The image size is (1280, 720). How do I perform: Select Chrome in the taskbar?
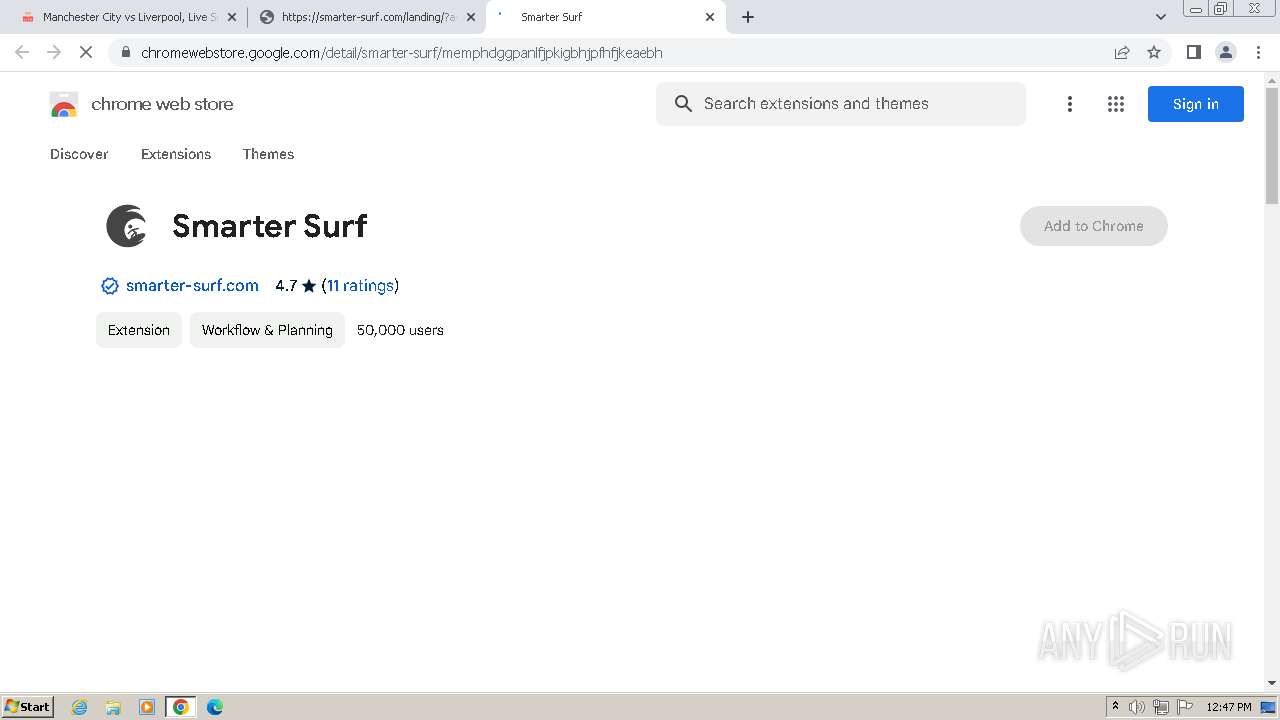click(181, 707)
